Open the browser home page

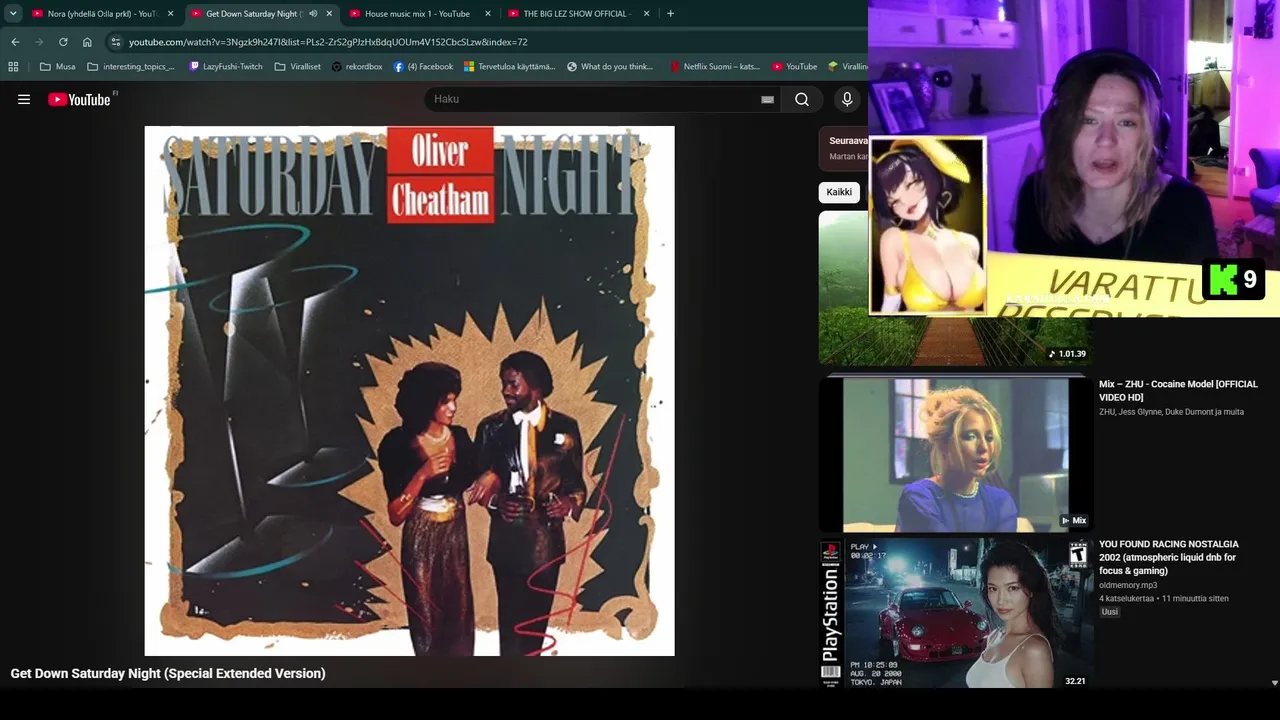pyautogui.click(x=87, y=42)
